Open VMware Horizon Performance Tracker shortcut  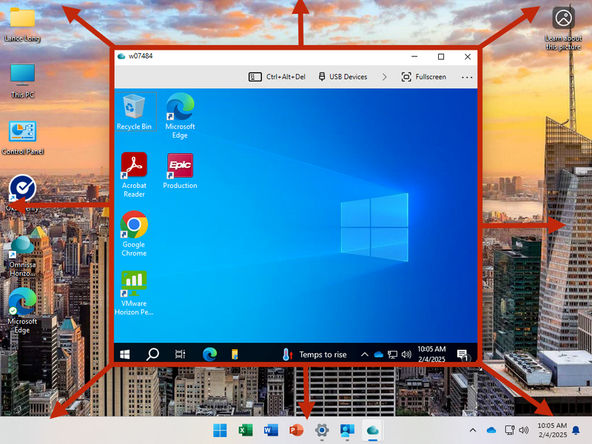coord(134,293)
